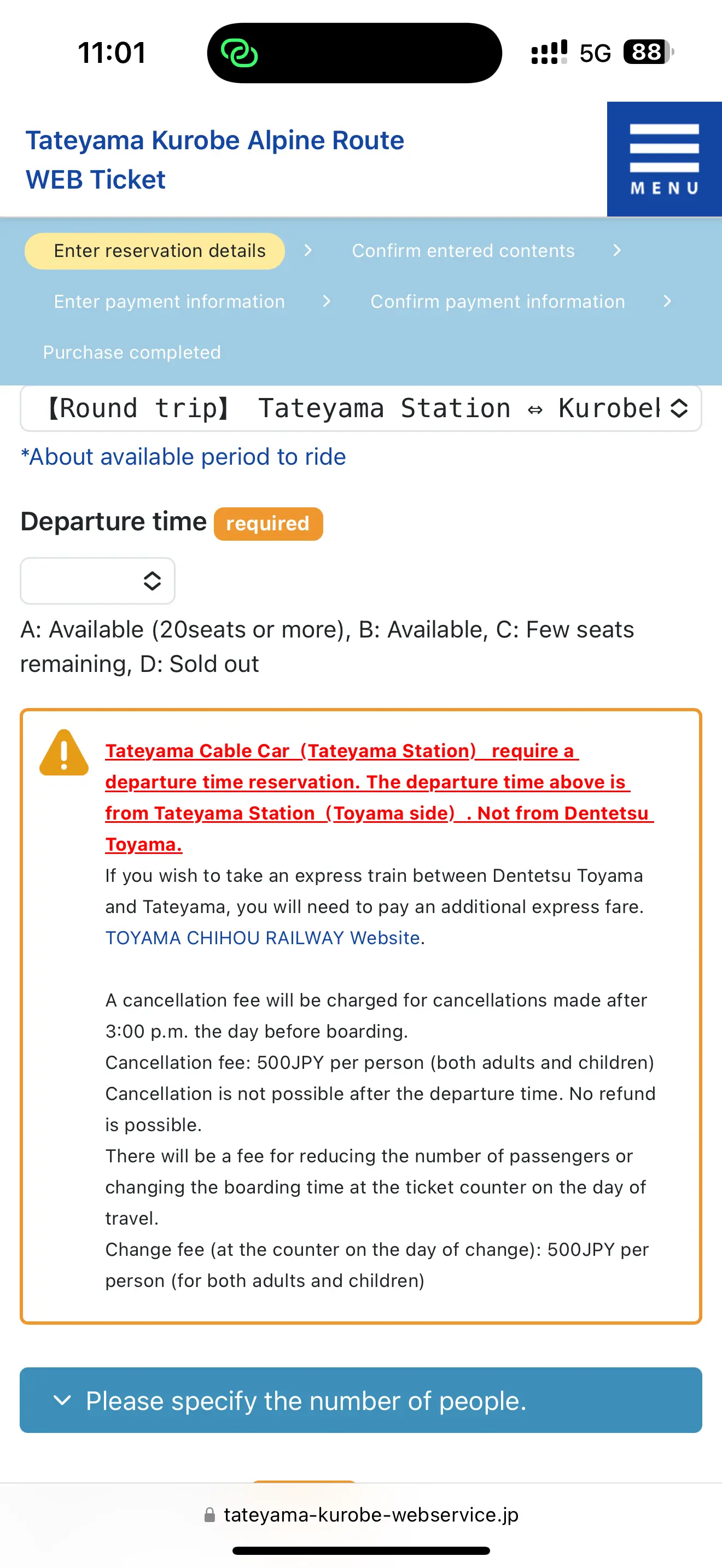Select the Confirm entered contents step

click(x=463, y=251)
